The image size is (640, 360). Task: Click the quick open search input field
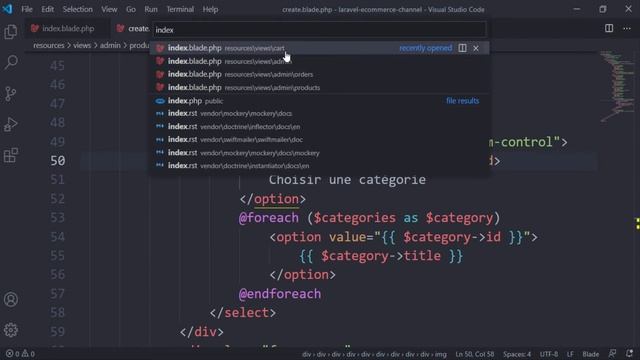coord(320,30)
